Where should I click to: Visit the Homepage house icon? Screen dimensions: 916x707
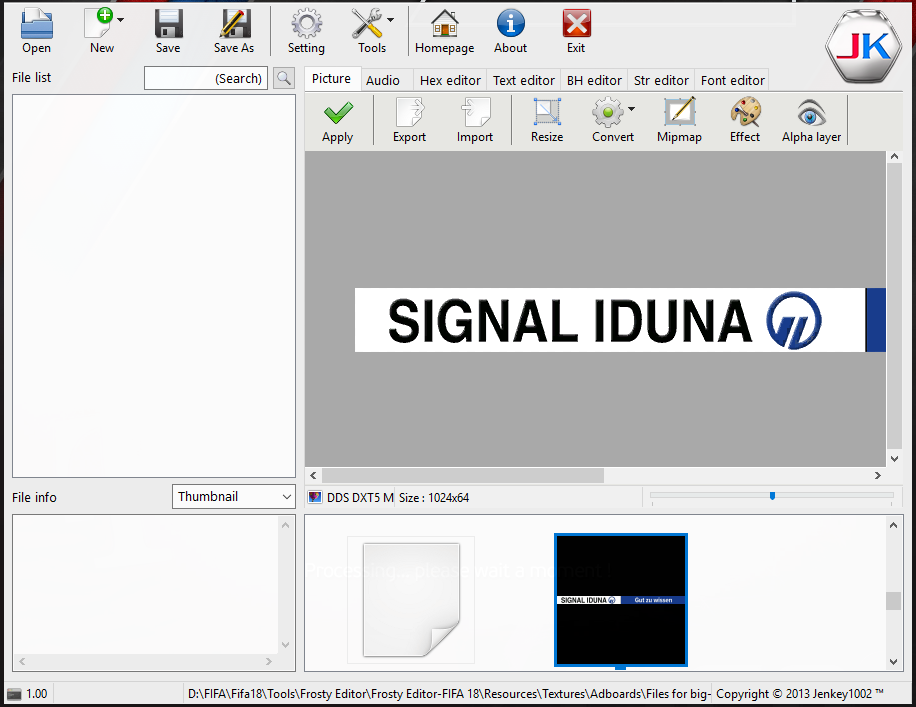click(x=445, y=25)
